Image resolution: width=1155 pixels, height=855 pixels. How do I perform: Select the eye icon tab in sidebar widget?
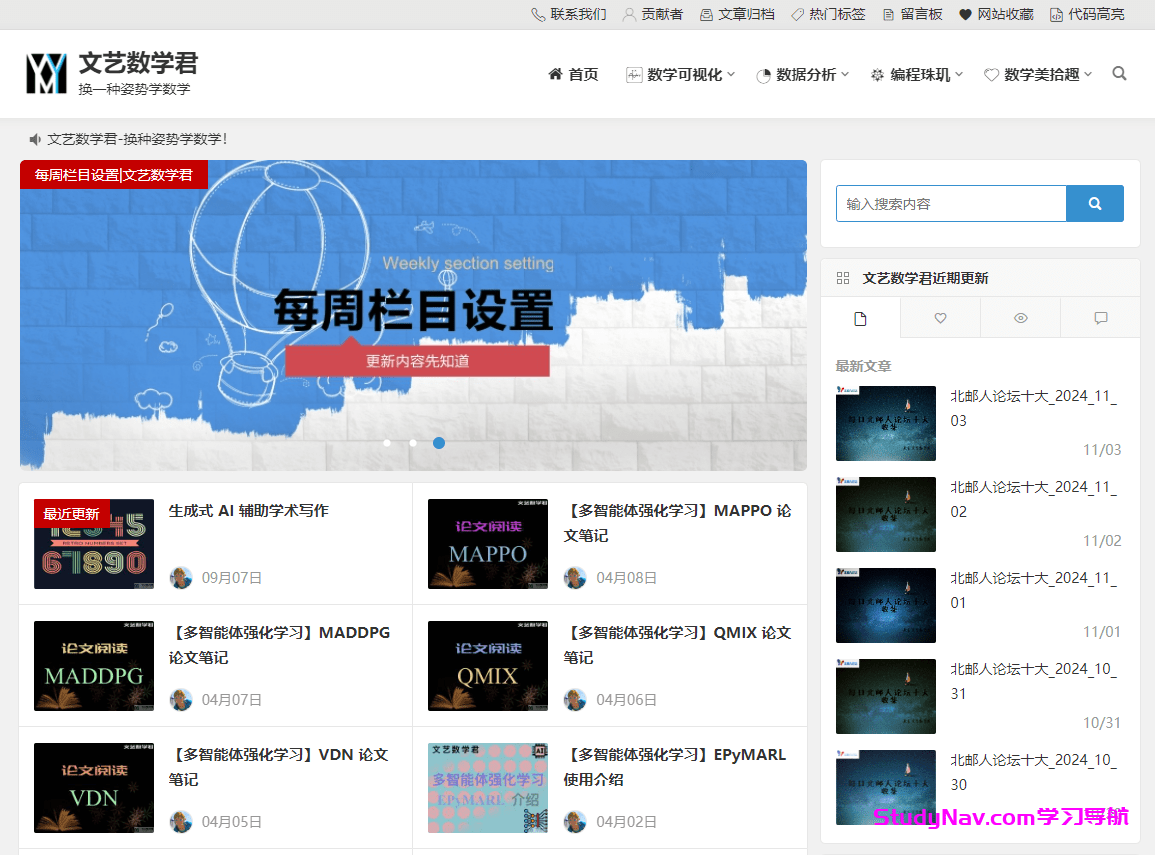(x=1020, y=318)
